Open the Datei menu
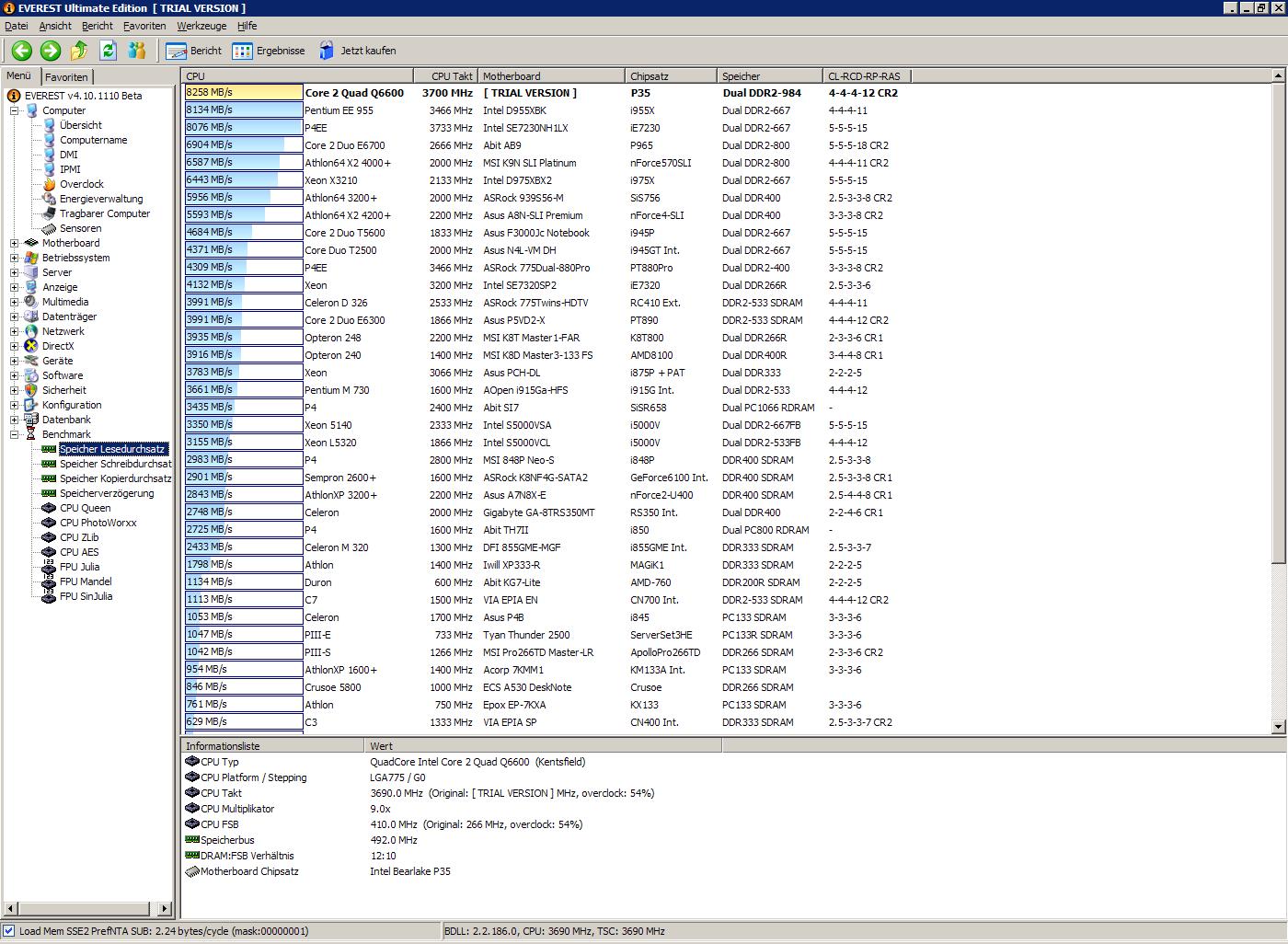The width and height of the screenshot is (1288, 944). click(17, 26)
